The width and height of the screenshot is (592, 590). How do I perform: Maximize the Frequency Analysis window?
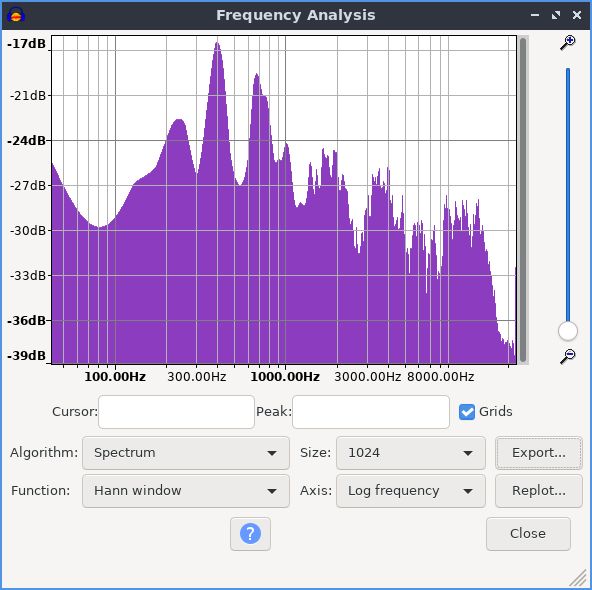pos(556,15)
